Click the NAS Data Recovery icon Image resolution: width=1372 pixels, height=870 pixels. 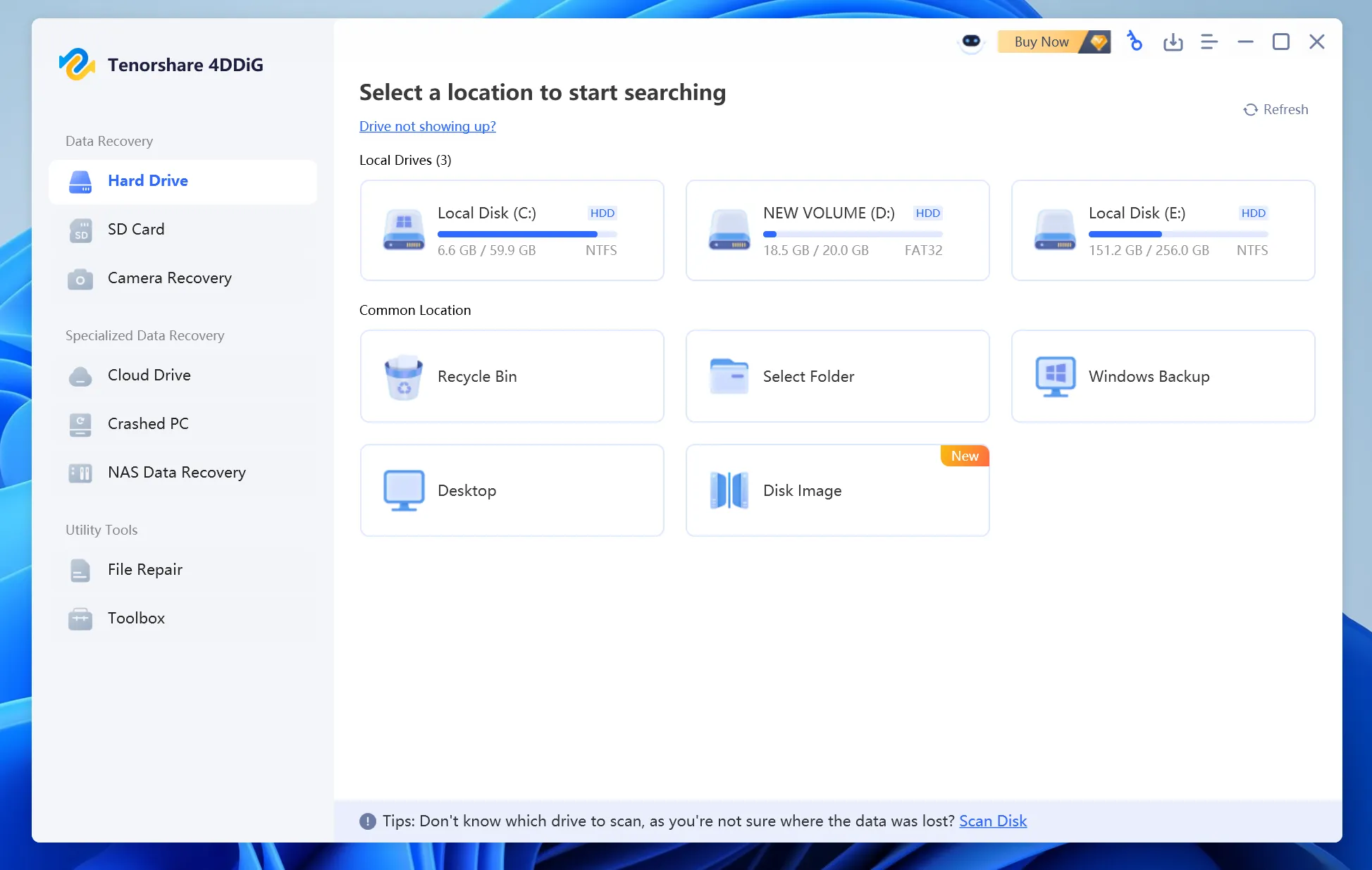80,473
